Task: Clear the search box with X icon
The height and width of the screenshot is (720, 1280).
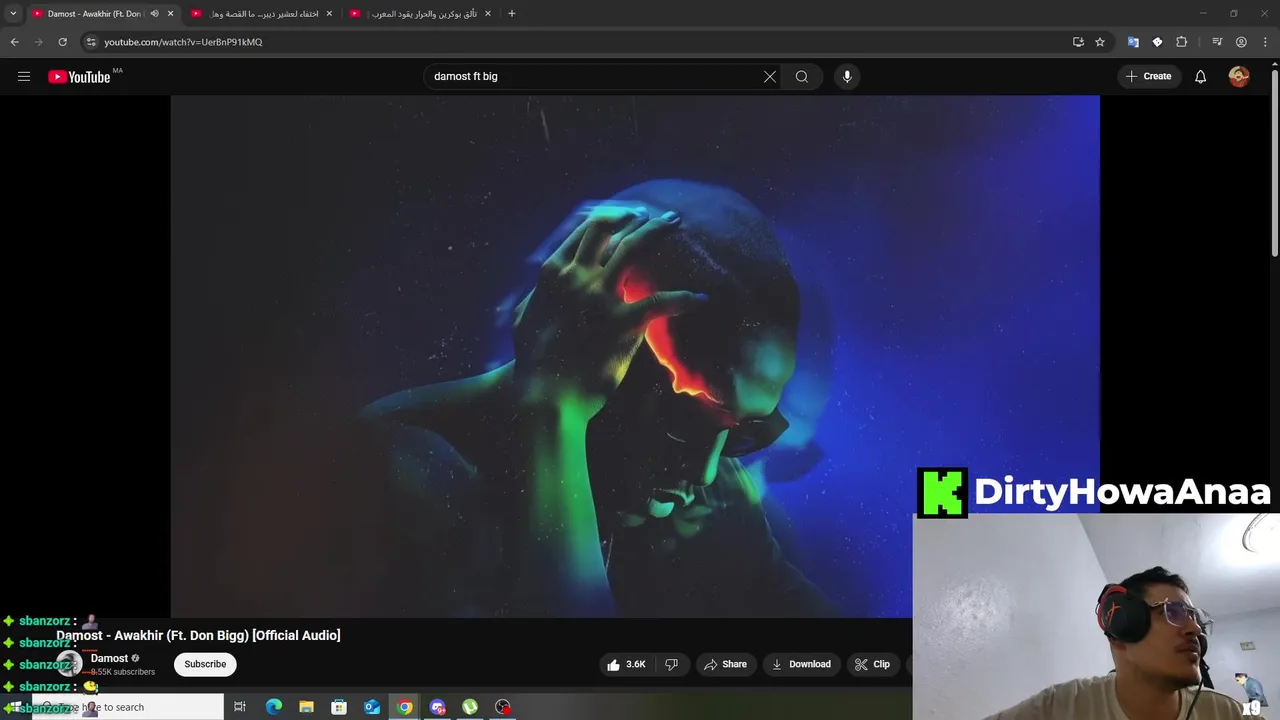Action: click(770, 76)
